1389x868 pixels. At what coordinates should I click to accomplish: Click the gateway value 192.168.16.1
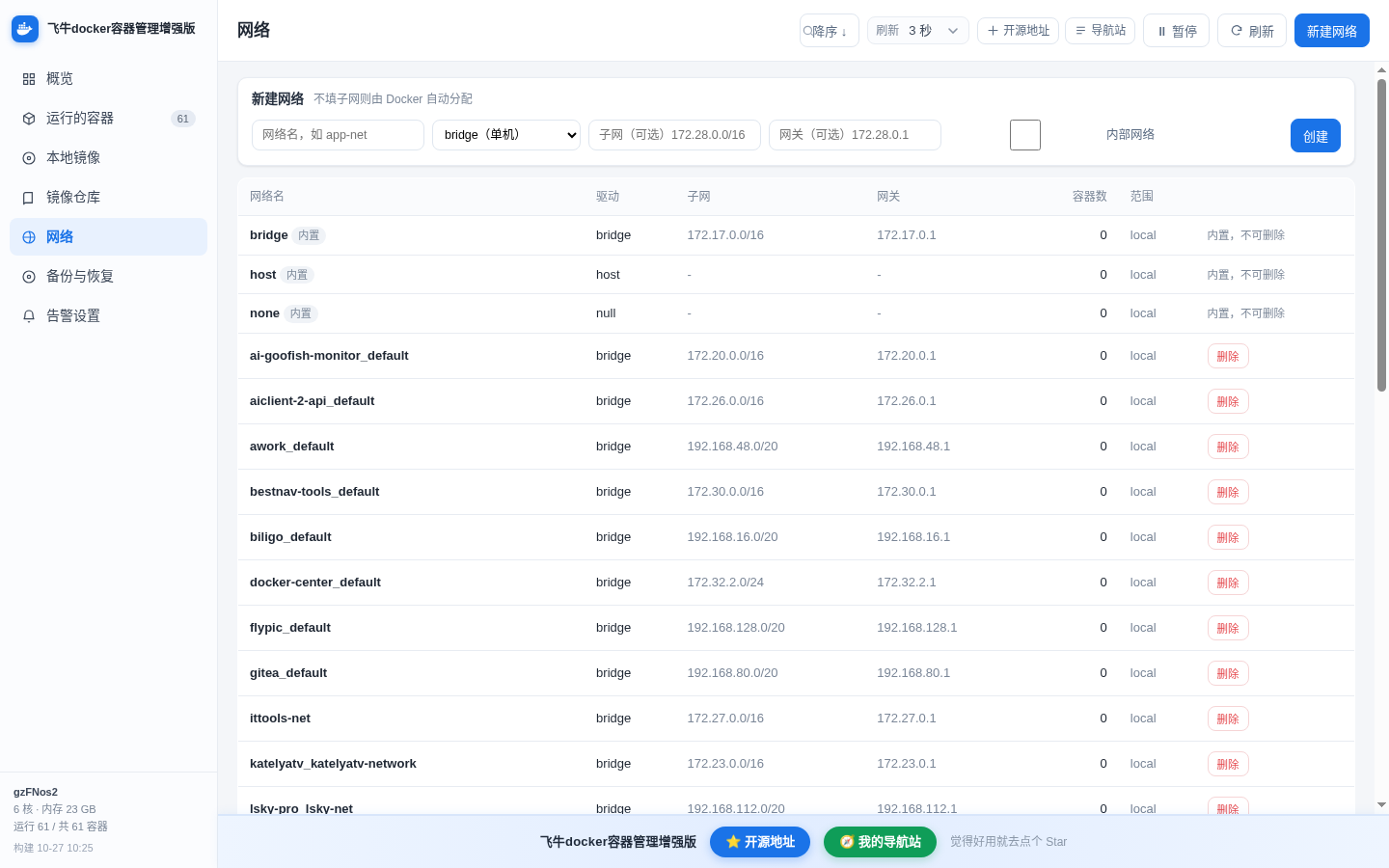pyautogui.click(x=913, y=537)
